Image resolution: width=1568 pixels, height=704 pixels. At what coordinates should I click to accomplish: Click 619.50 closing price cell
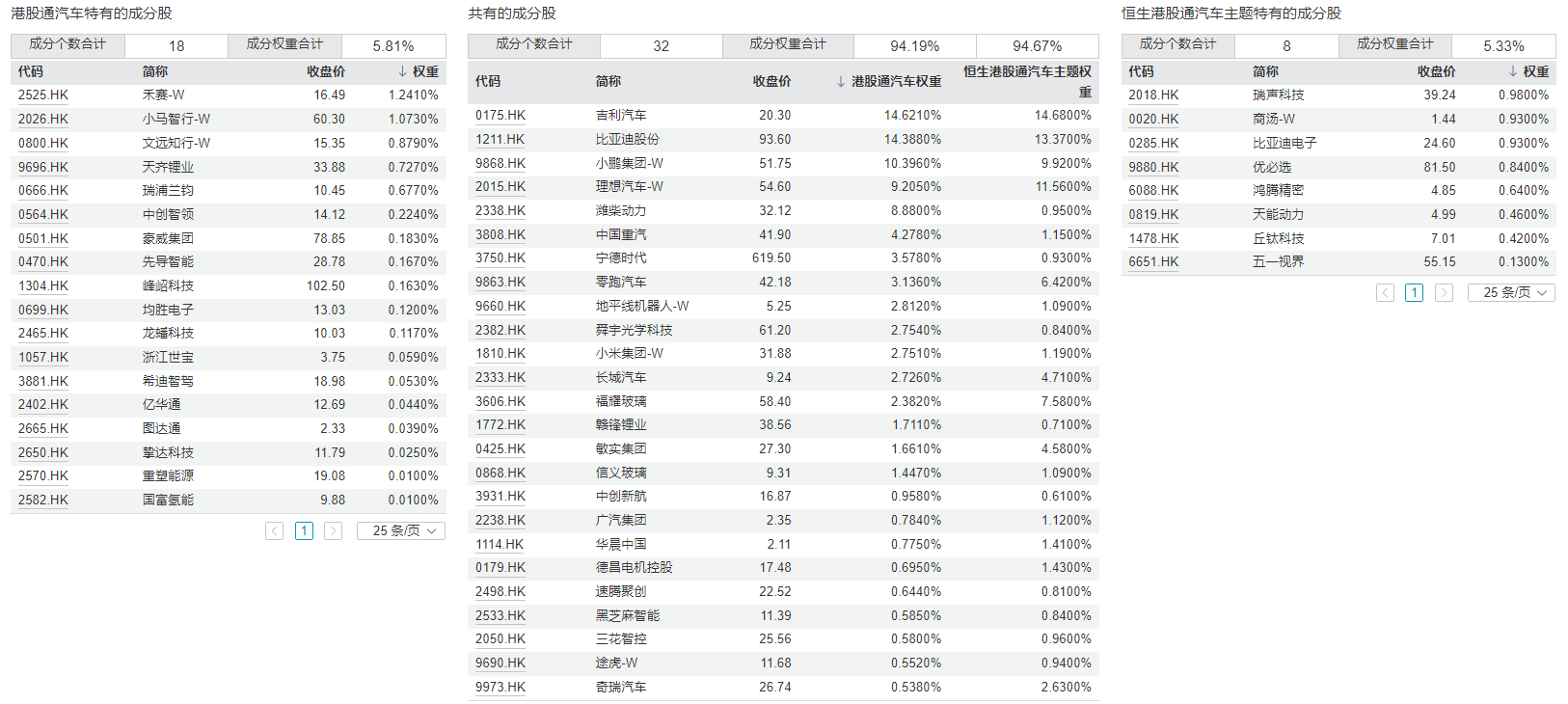771,258
